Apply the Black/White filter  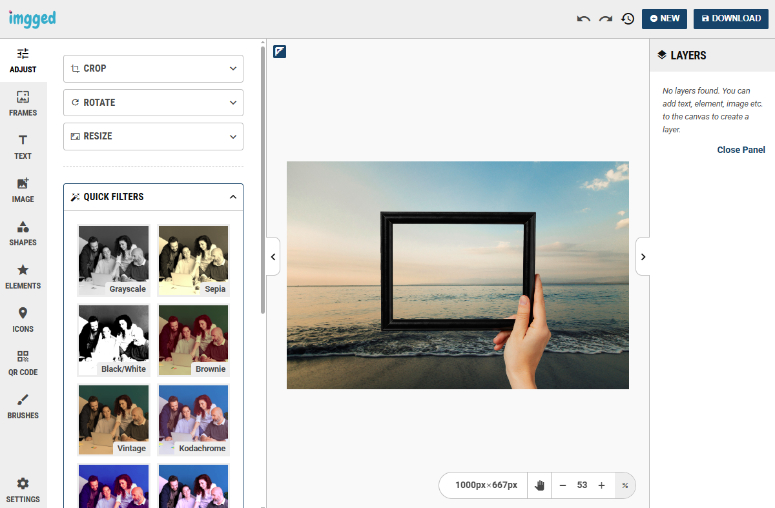click(114, 340)
